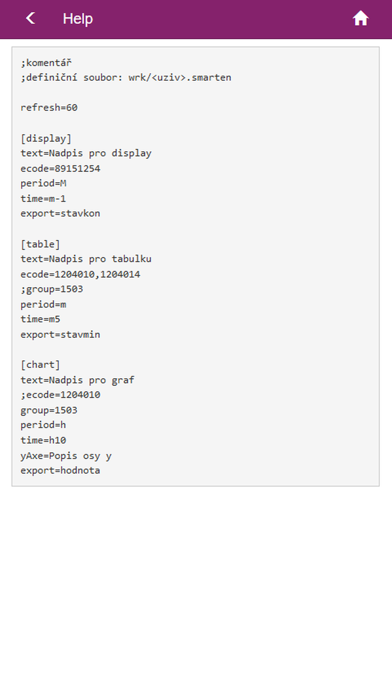Screen dimensions: 392x696
Task: Select the refresh=60 line
Action: tap(49, 108)
